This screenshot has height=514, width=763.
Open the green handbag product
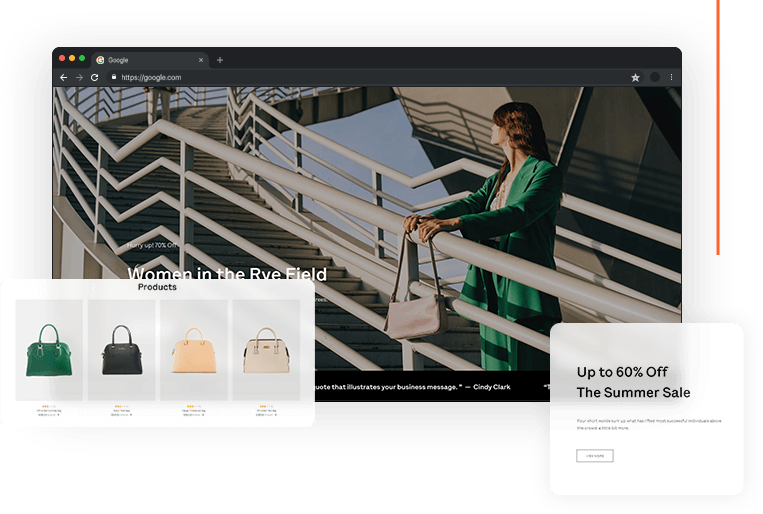point(48,350)
